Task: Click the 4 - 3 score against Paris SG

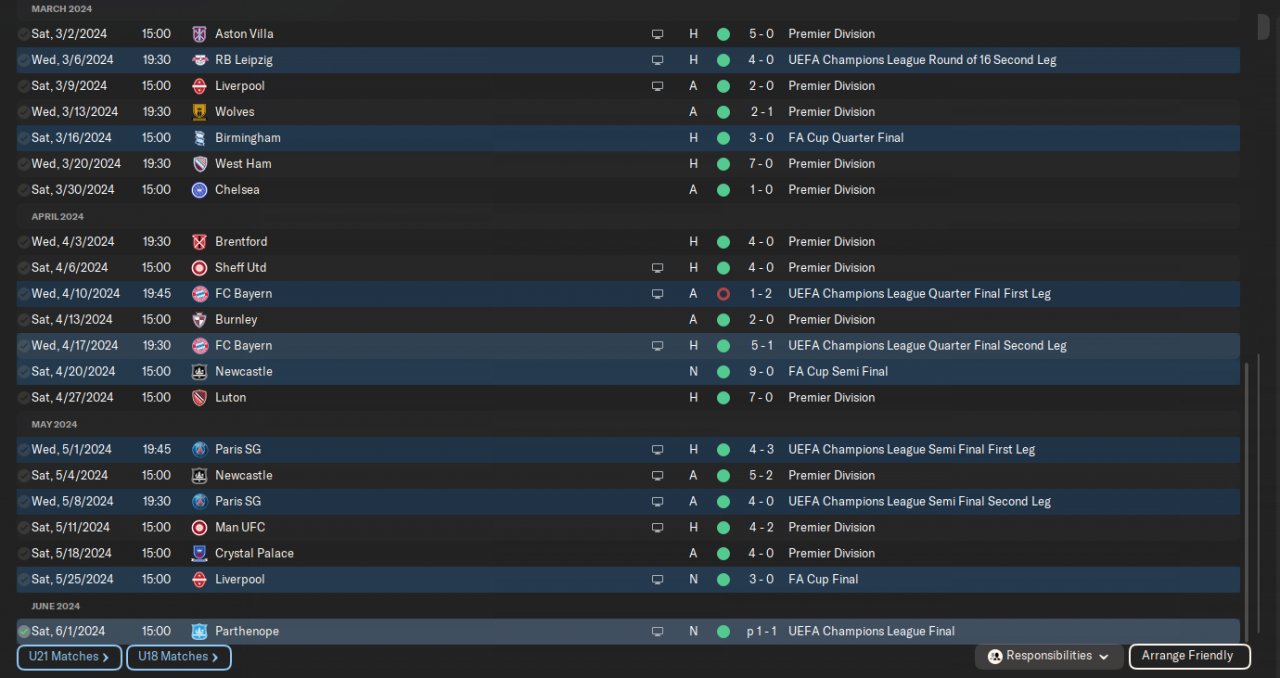Action: pos(761,450)
